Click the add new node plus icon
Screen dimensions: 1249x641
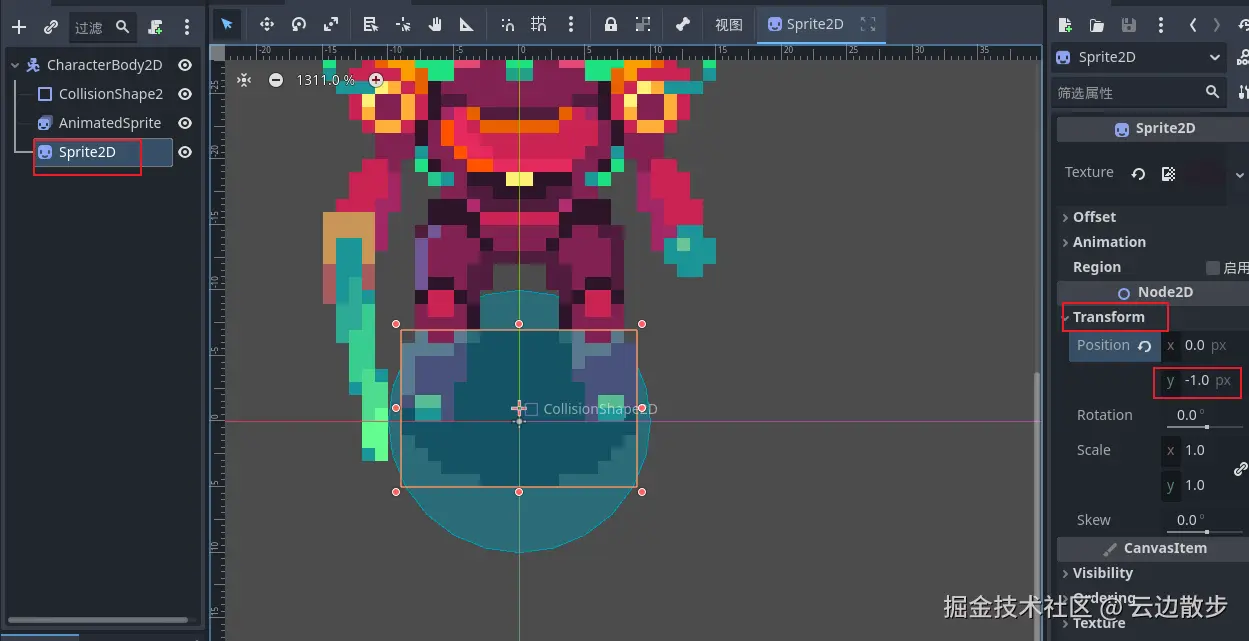click(18, 27)
